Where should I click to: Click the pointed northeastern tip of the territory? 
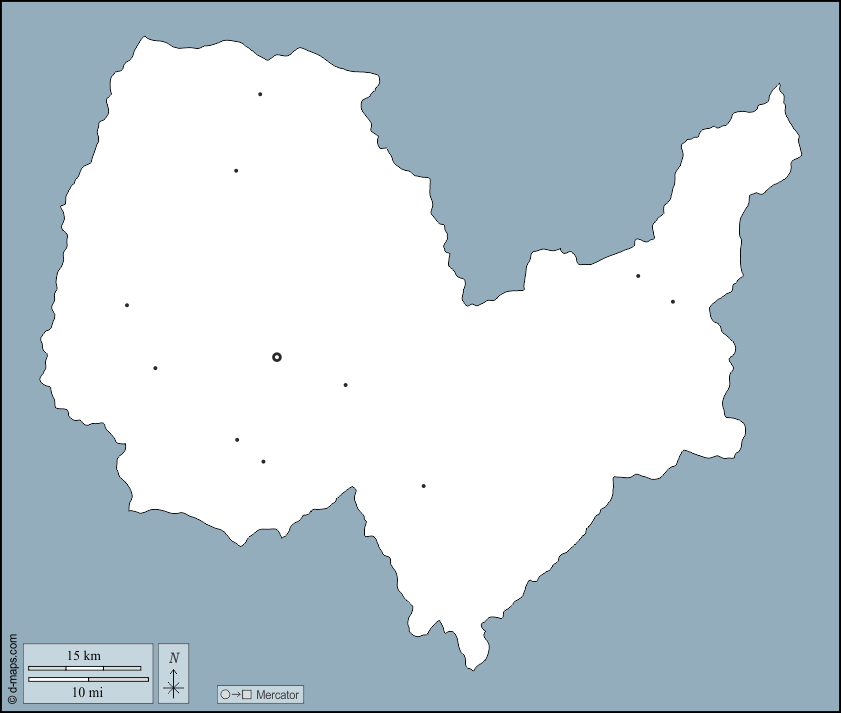[778, 86]
